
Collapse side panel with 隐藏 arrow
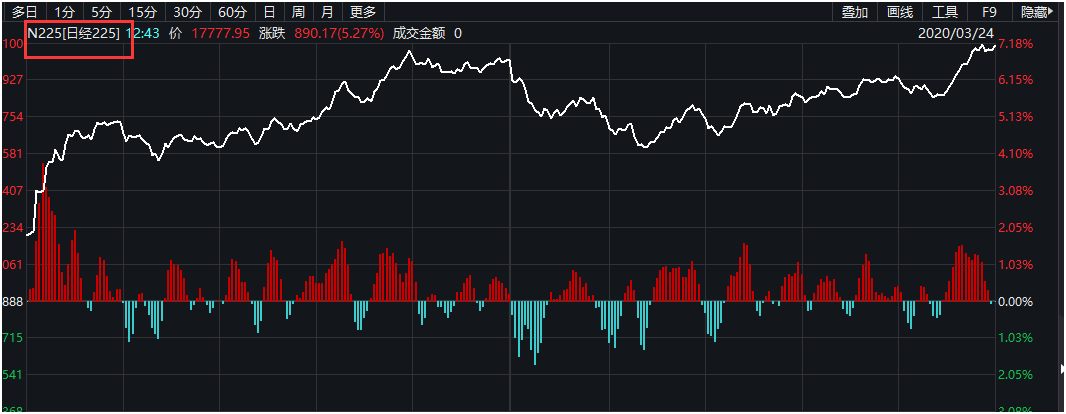click(1037, 12)
